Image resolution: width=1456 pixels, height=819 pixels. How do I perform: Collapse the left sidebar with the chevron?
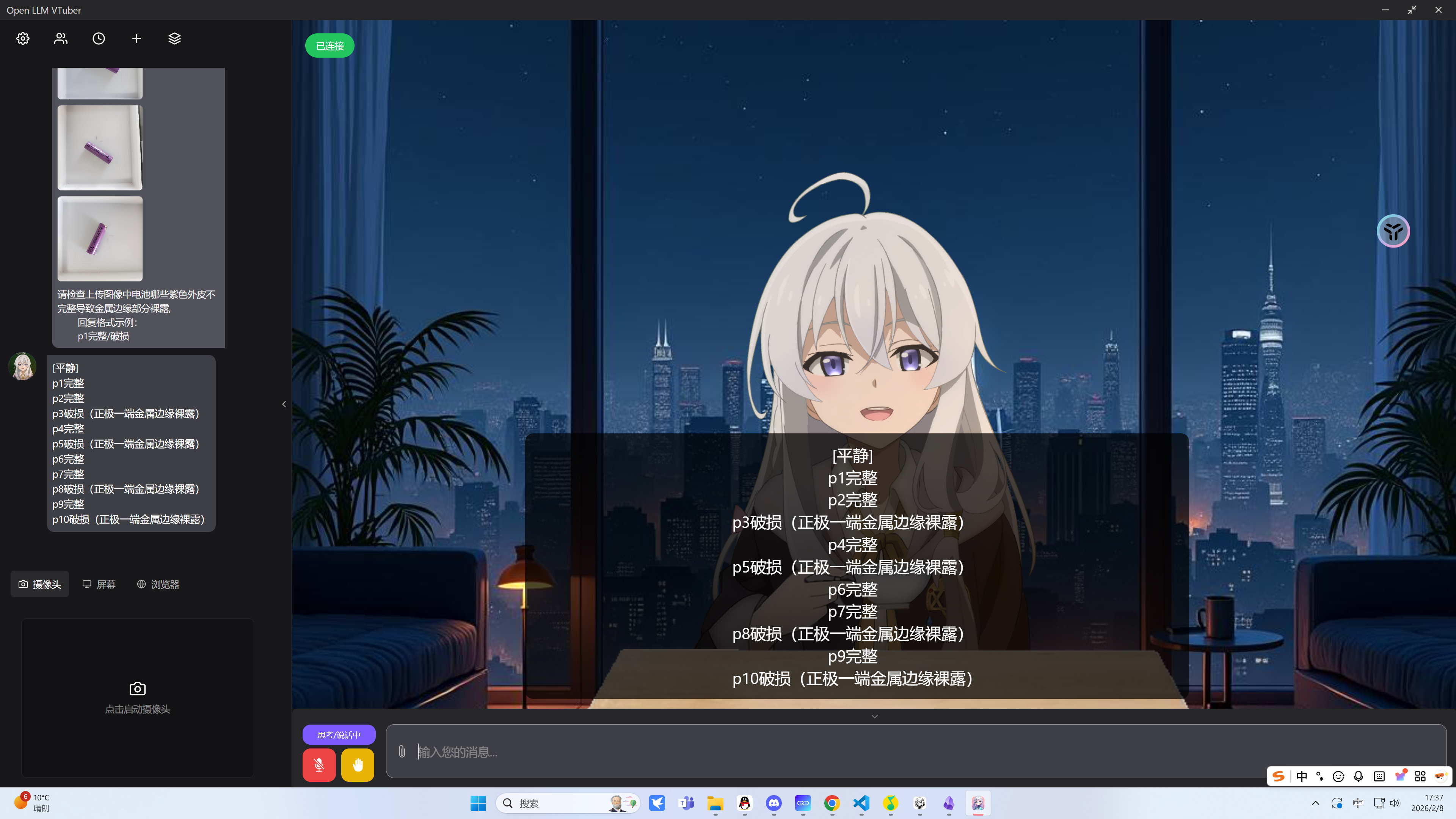(x=284, y=403)
